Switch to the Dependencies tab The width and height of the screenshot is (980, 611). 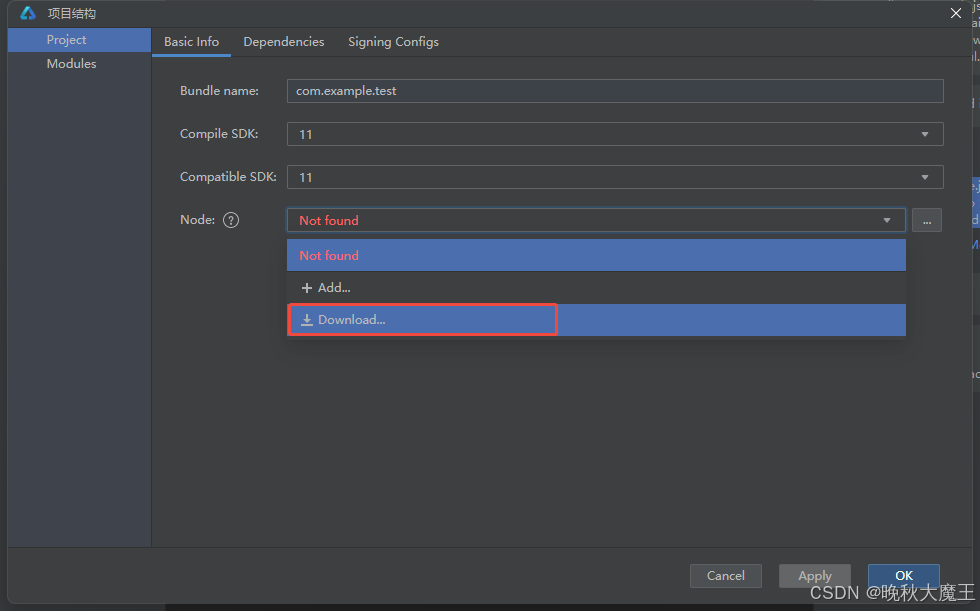[283, 41]
